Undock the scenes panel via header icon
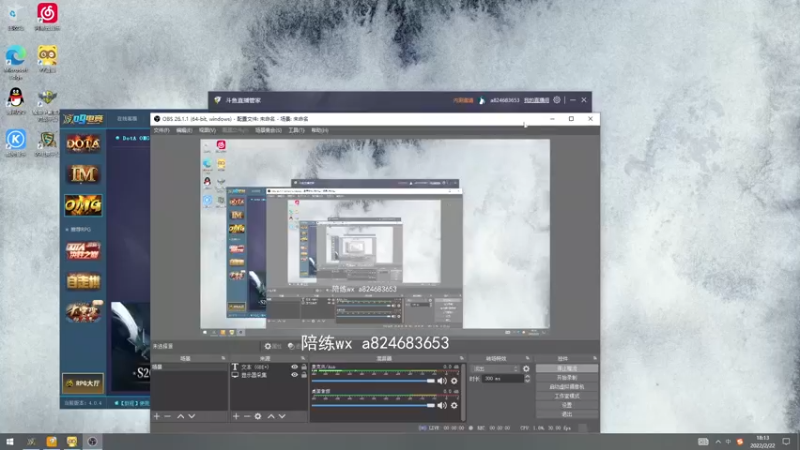800x450 pixels. (223, 358)
